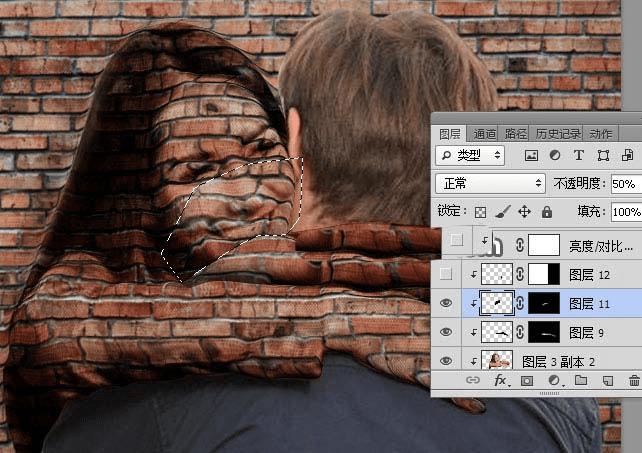Click mask link chain of 图层 11
This screenshot has height=453, width=642.
click(520, 304)
